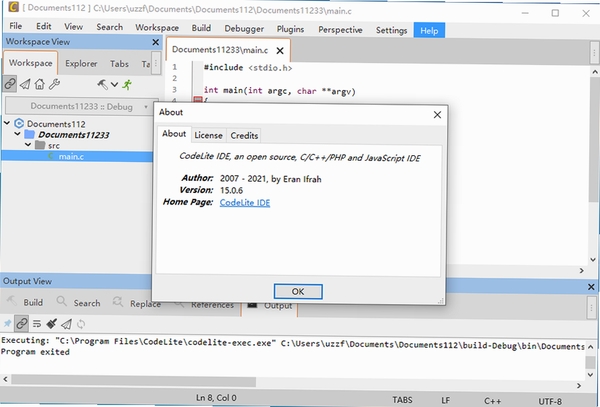
Task: Click the output pane horizontal scrollbar
Action: [x=134, y=381]
